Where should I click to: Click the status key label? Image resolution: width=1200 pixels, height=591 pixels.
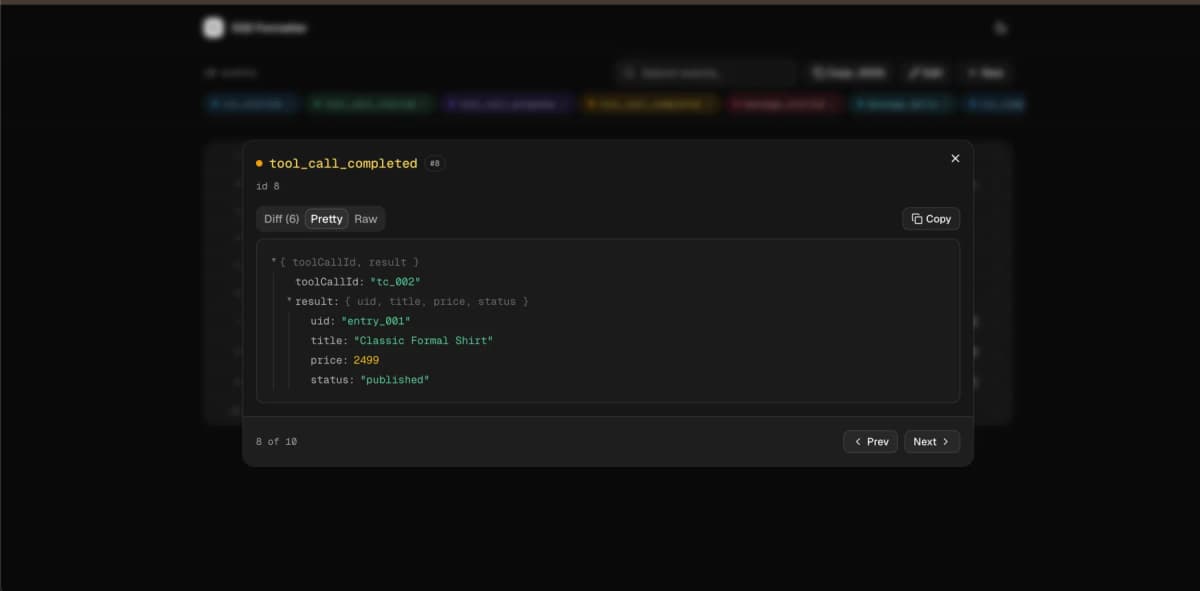(x=333, y=380)
